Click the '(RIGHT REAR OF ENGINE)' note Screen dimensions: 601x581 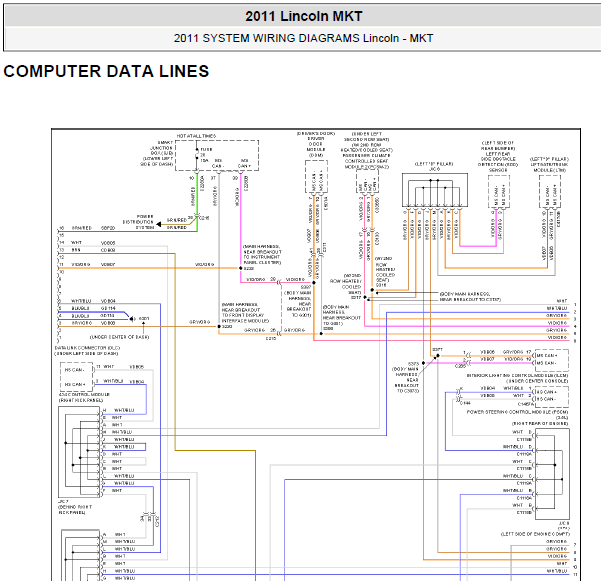[x=540, y=423]
